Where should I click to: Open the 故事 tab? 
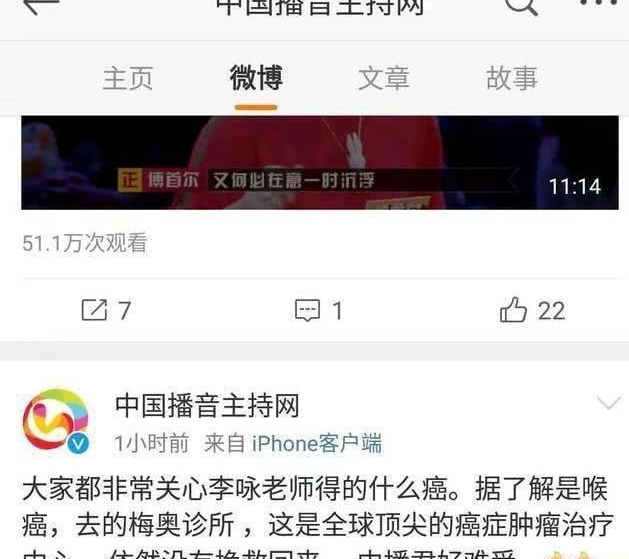pyautogui.click(x=511, y=78)
